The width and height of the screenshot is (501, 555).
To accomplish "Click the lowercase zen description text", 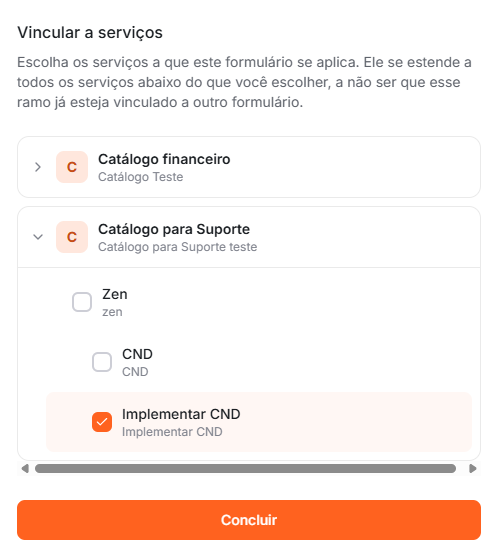I will tap(112, 312).
